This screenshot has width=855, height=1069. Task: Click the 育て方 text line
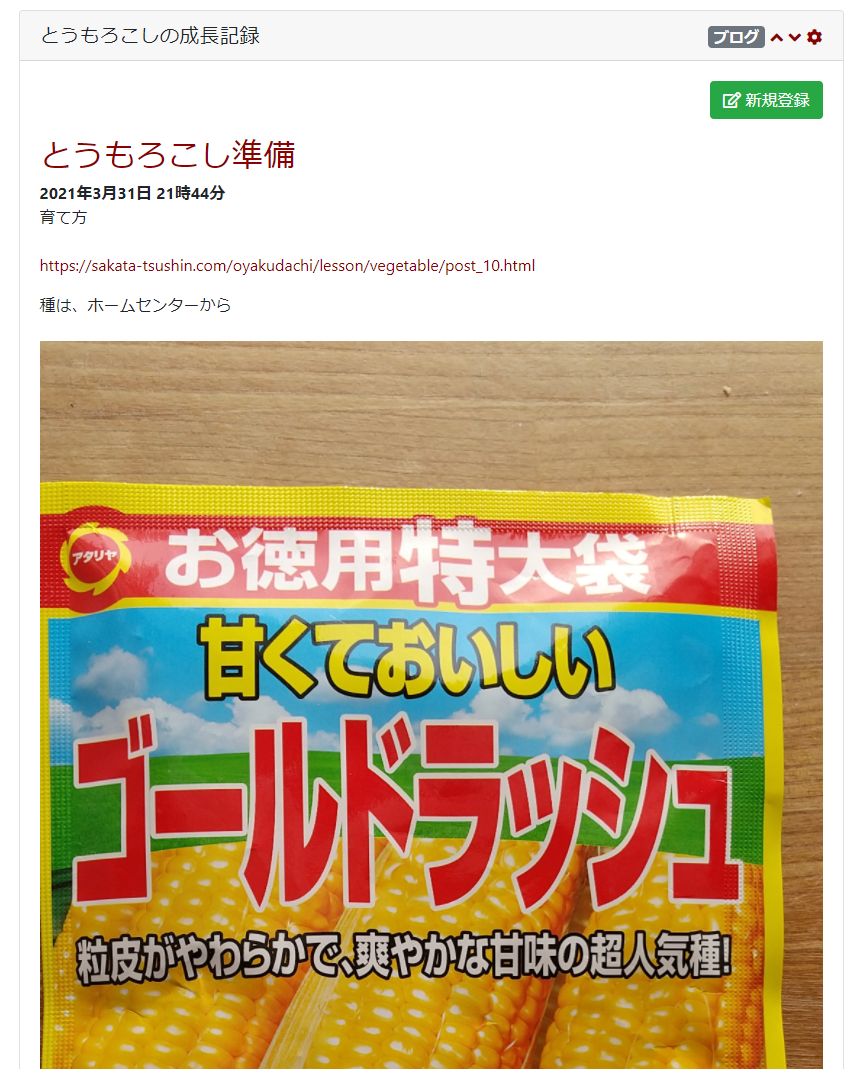pyautogui.click(x=63, y=217)
